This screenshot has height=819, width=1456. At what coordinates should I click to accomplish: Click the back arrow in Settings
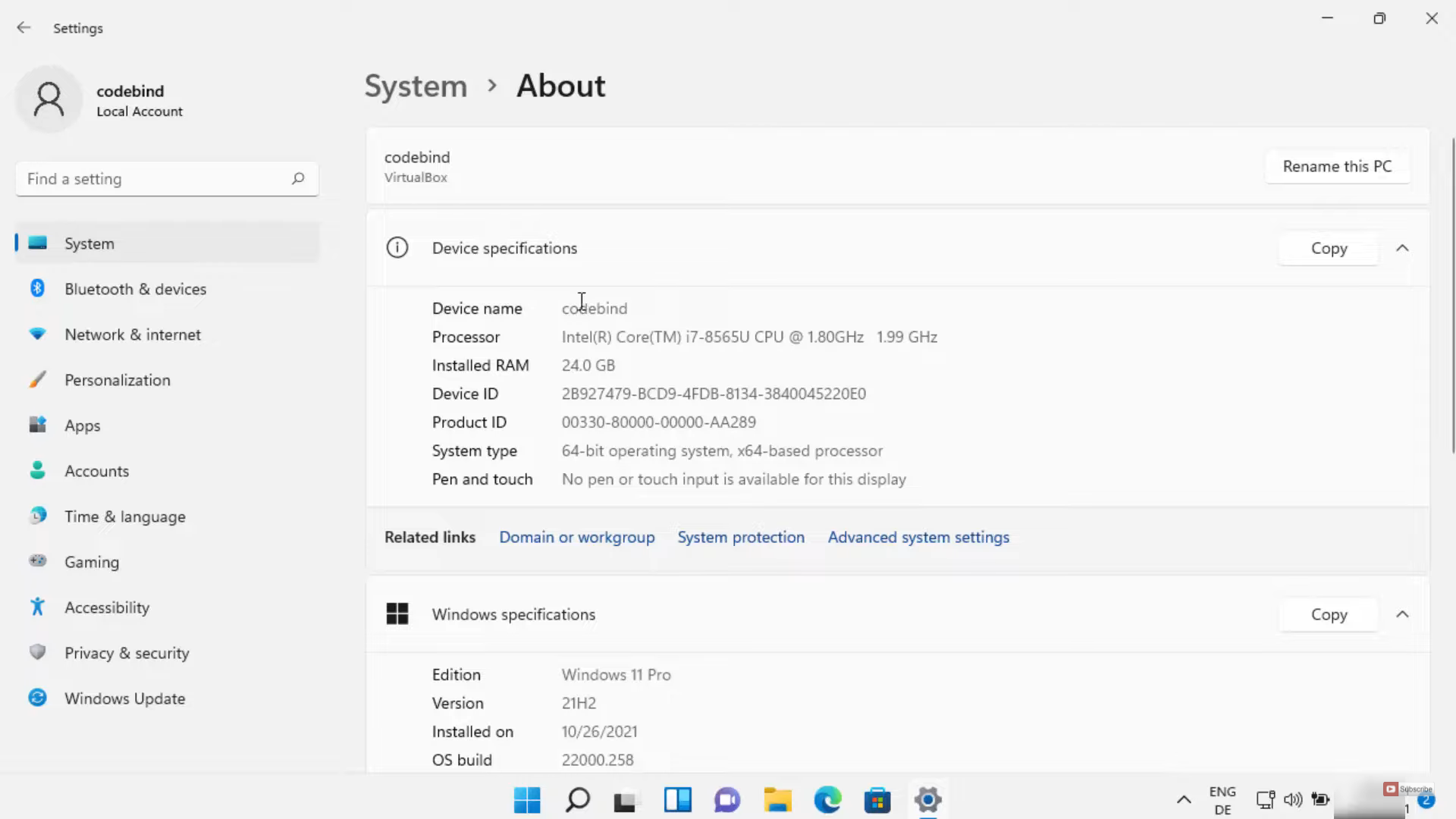(24, 28)
